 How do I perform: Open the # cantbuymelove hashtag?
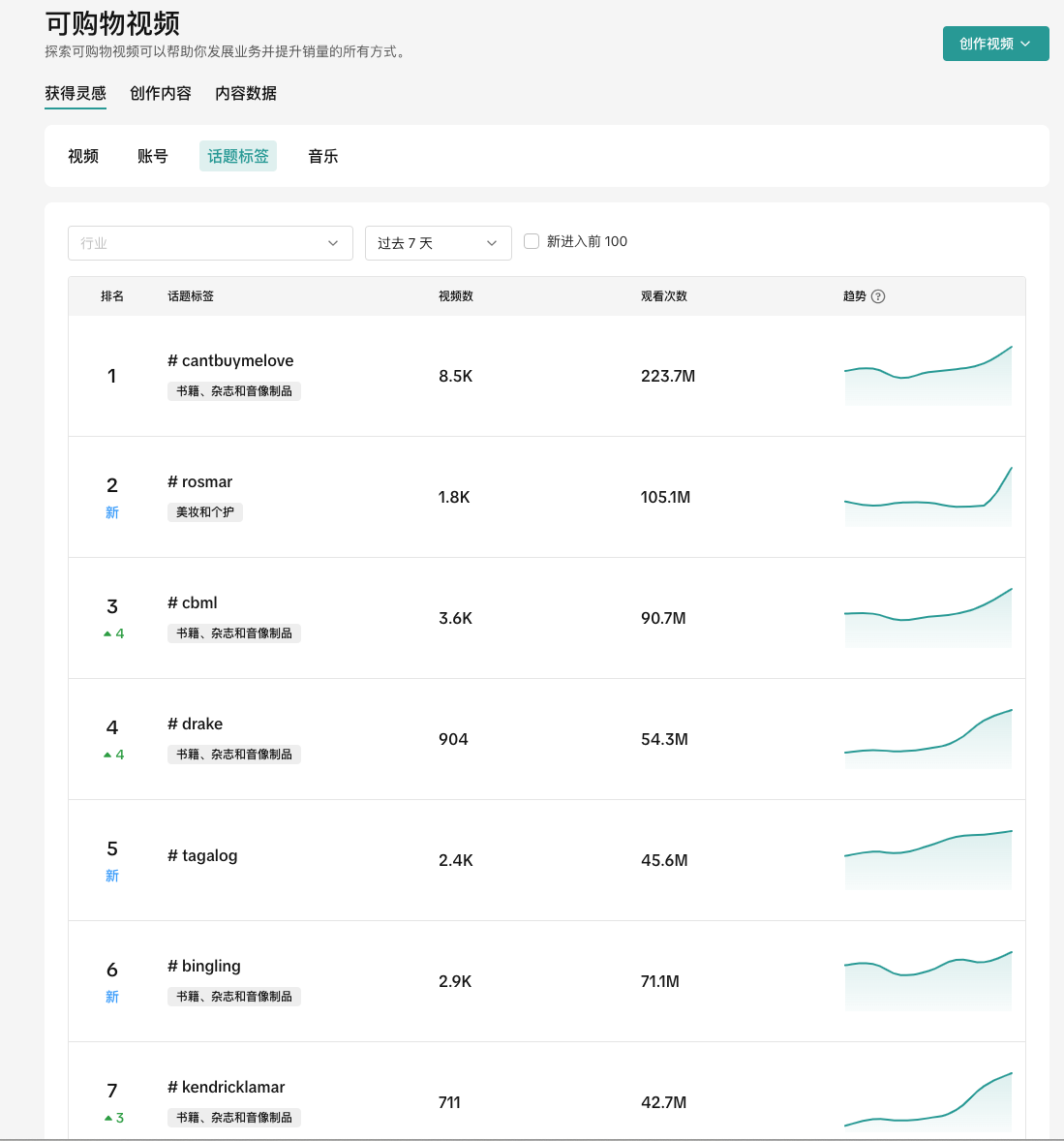coord(230,360)
